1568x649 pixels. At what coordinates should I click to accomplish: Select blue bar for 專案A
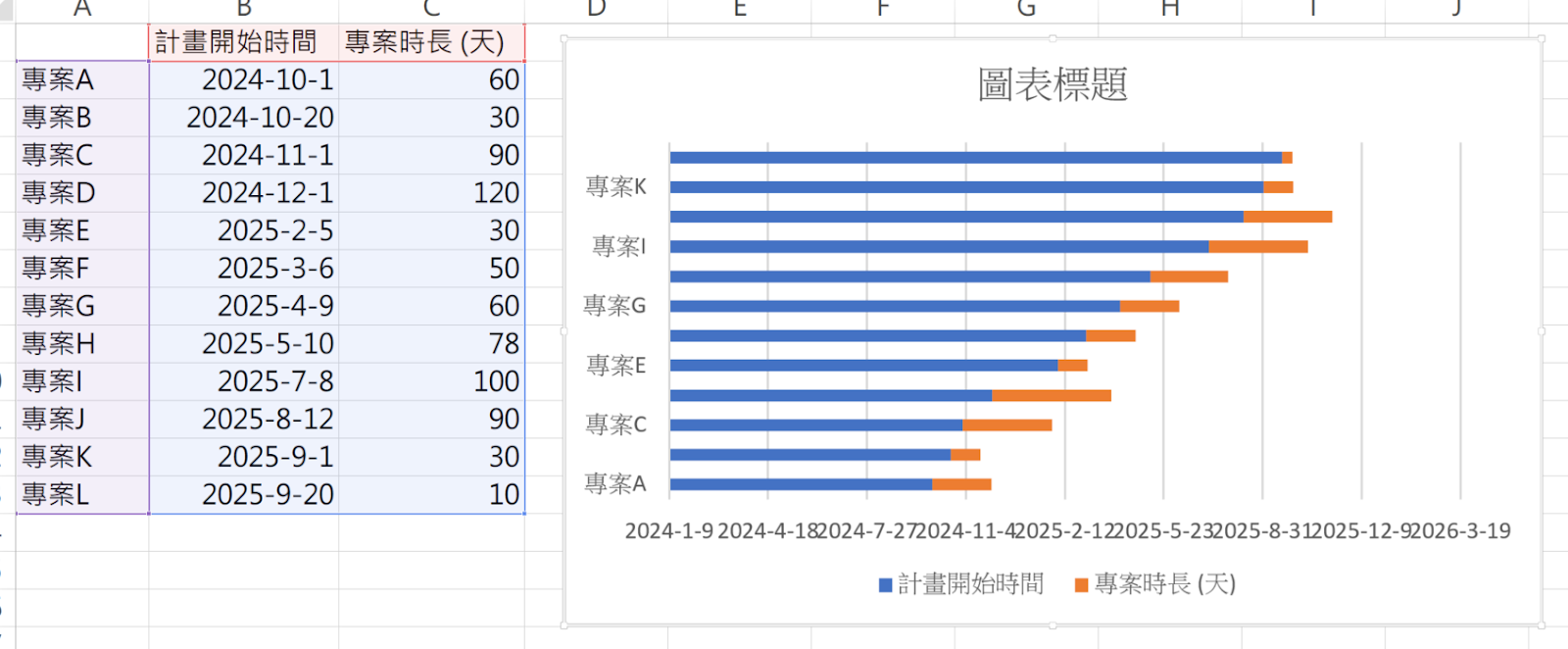801,484
